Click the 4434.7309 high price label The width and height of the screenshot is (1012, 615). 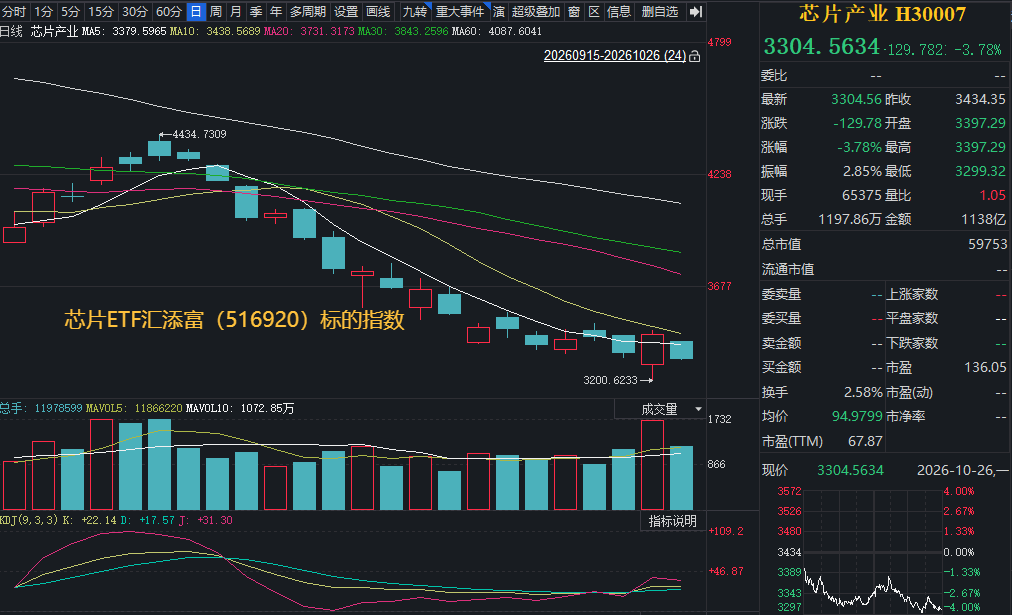200,134
